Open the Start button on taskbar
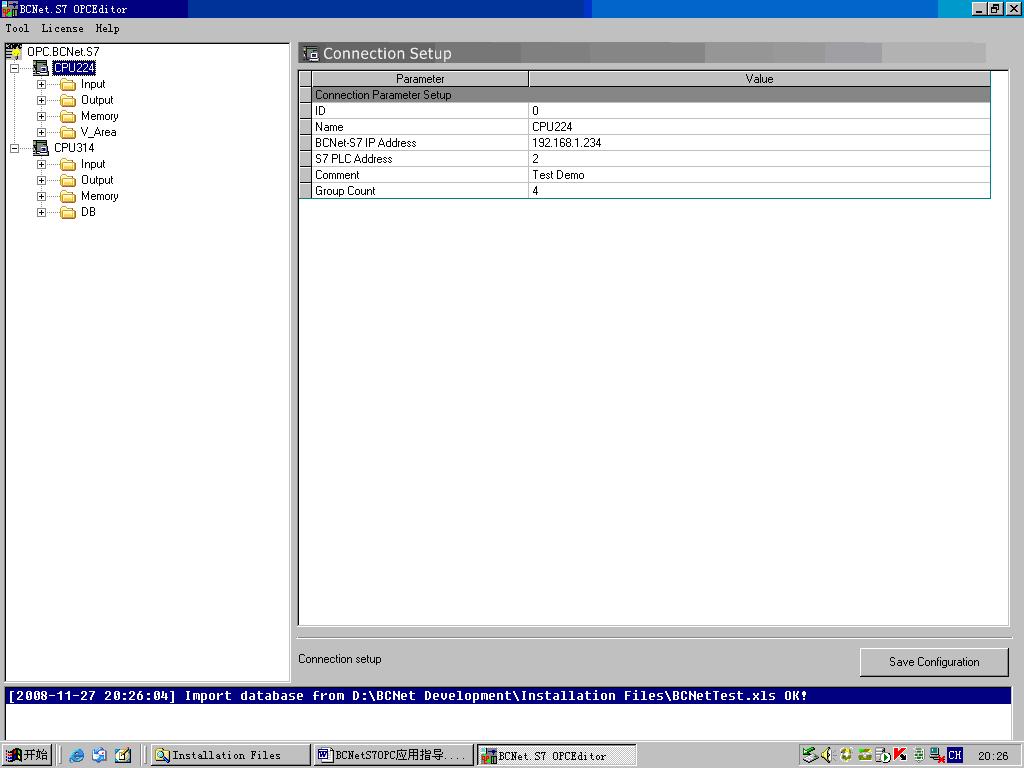Screen dimensions: 1024x768 coord(27,755)
